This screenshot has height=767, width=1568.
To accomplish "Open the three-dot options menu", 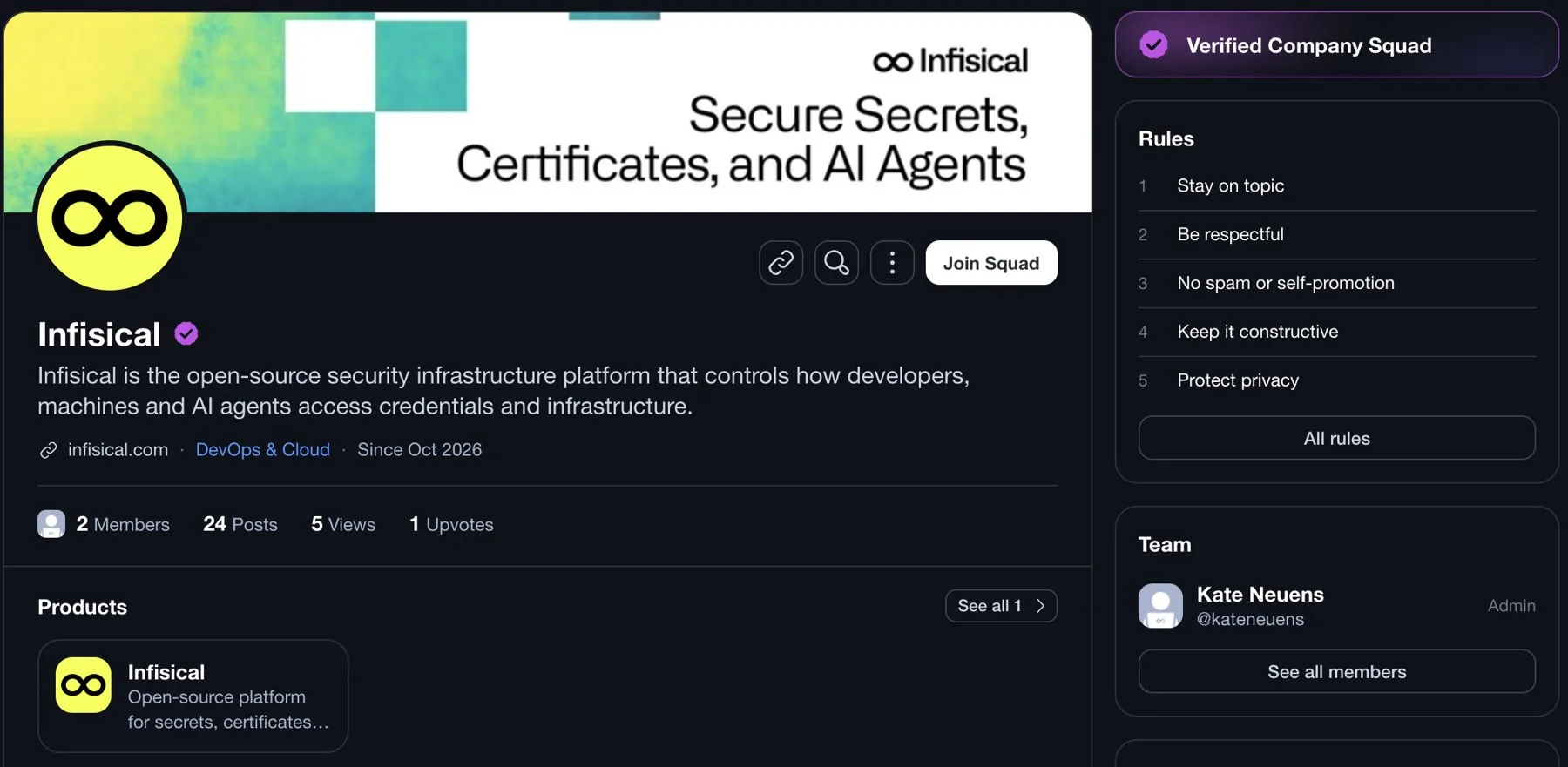I will click(x=892, y=262).
